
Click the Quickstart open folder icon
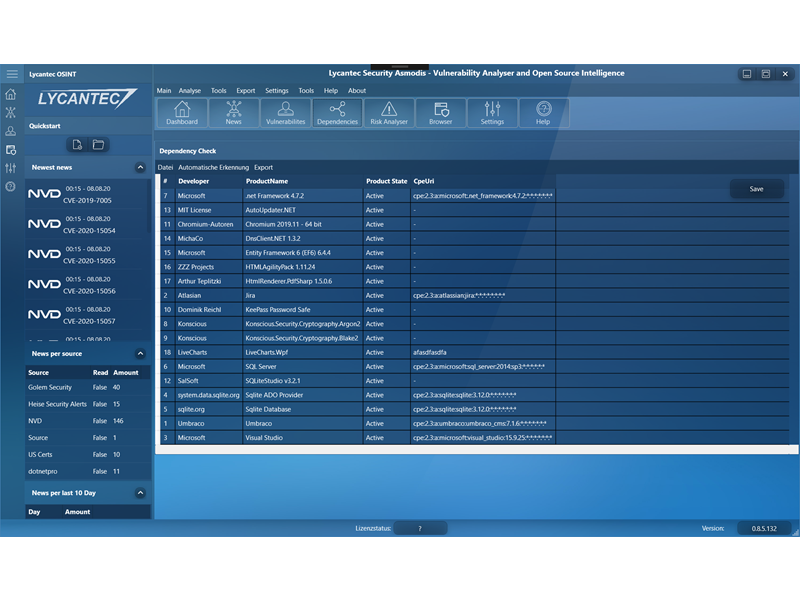tap(98, 145)
